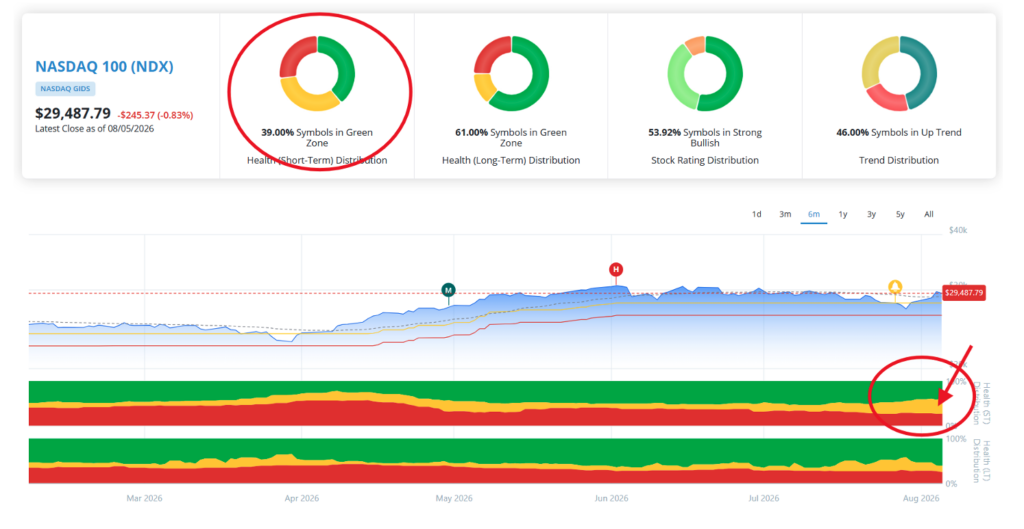1024x529 pixels.
Task: Click the Jul 2026 axis label
Action: pyautogui.click(x=763, y=498)
